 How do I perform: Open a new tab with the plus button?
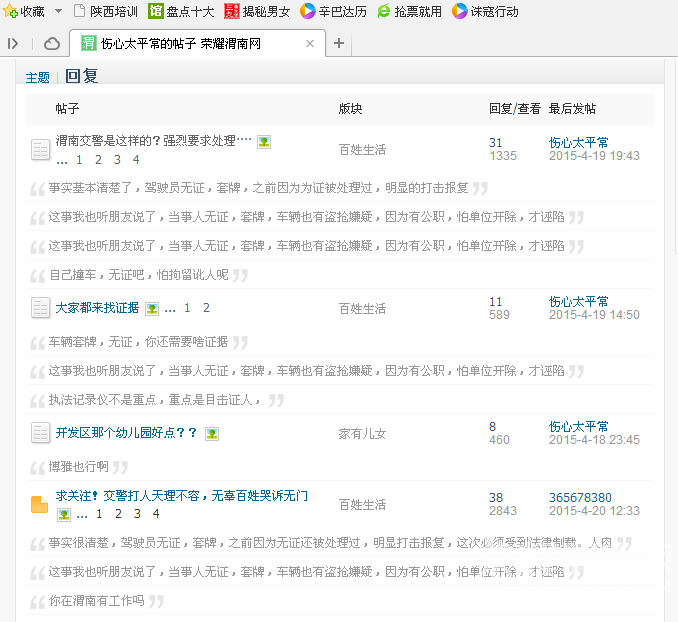pyautogui.click(x=339, y=43)
